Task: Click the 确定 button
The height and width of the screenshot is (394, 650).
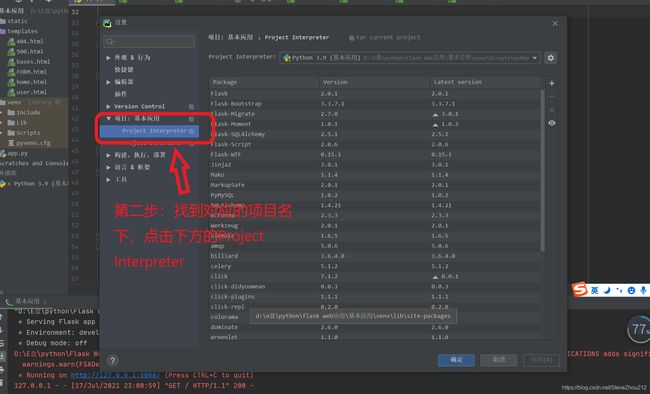Action: pyautogui.click(x=456, y=360)
